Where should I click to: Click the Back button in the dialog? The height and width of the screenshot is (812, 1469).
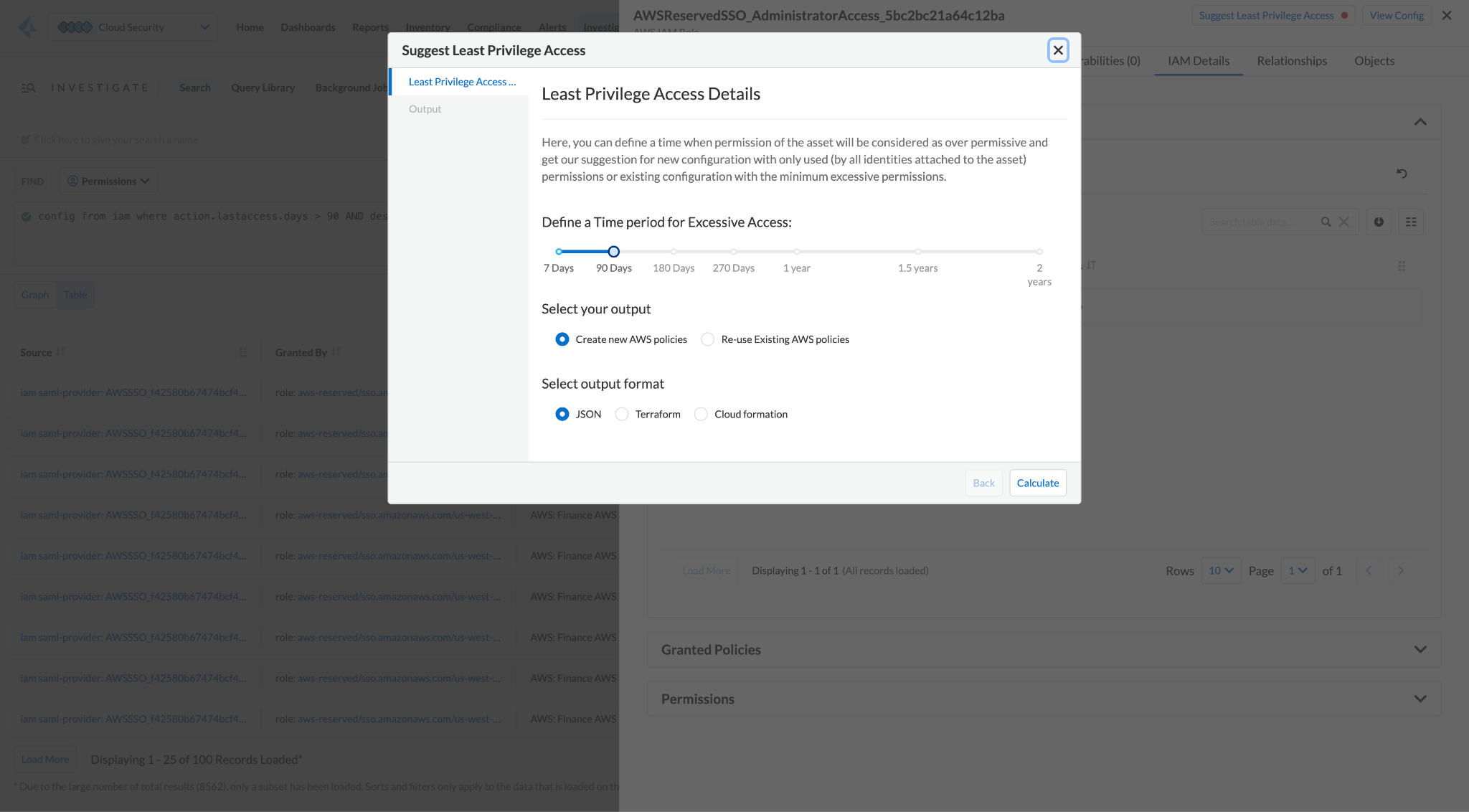(x=983, y=483)
